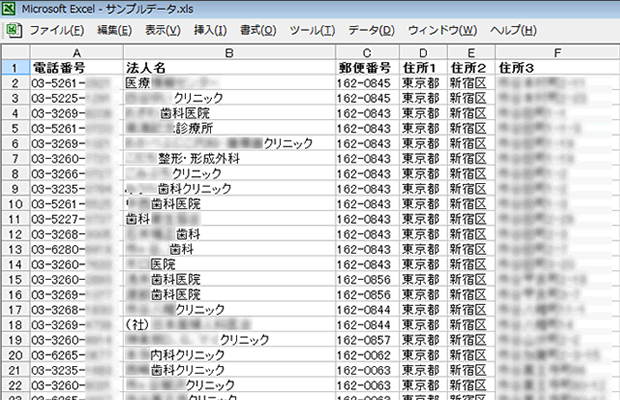Open the ウィンドウ(W) menu
The height and width of the screenshot is (400, 620).
[442, 30]
